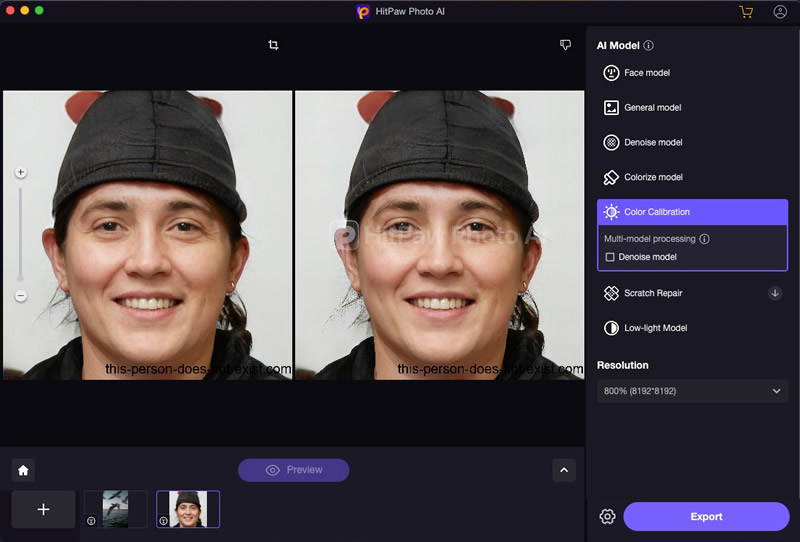Image resolution: width=800 pixels, height=542 pixels.
Task: Click the thumbs-down feedback icon
Action: (565, 45)
